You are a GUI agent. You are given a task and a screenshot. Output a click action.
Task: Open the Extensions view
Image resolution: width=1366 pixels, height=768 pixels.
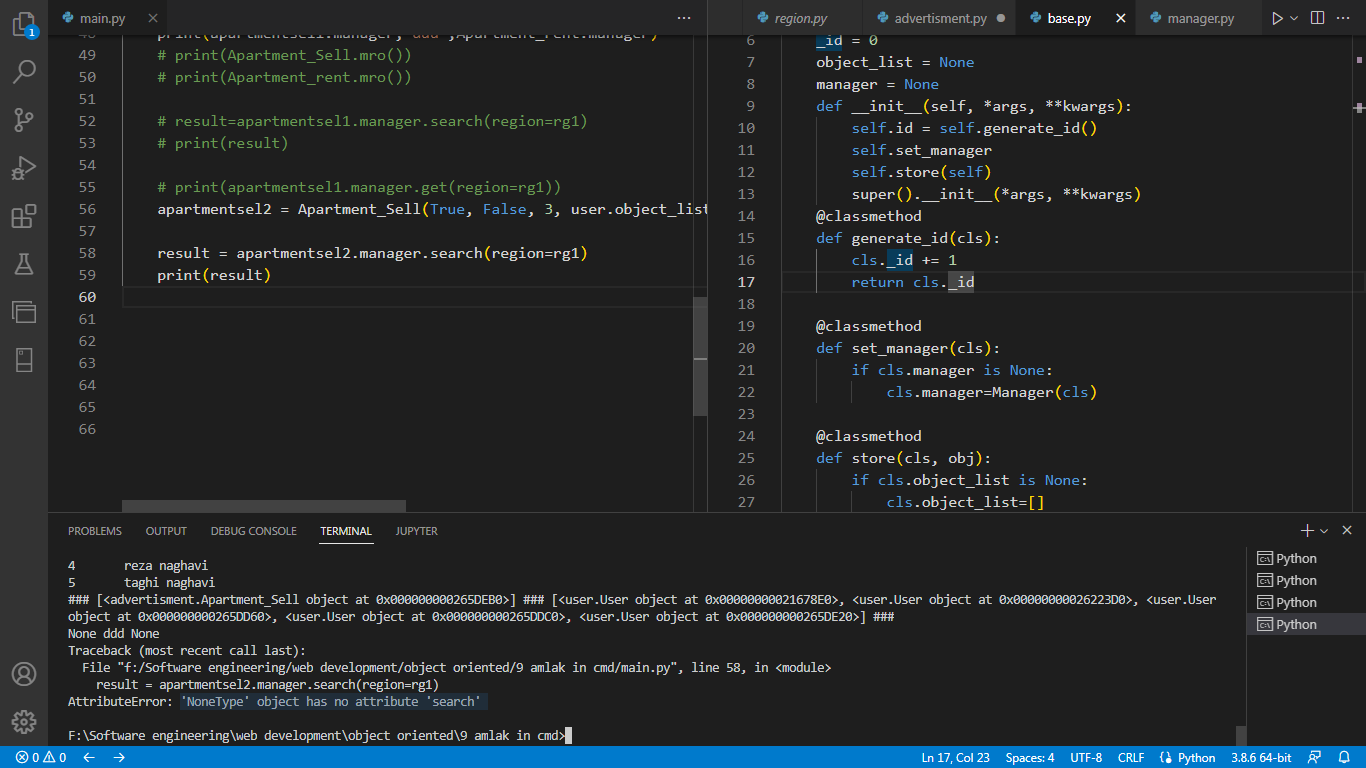pyautogui.click(x=24, y=216)
